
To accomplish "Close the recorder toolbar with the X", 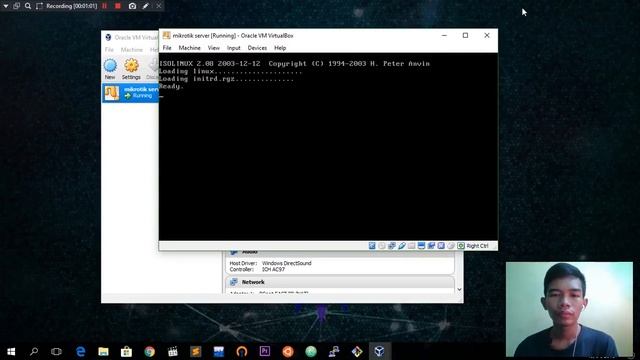I will pos(159,6).
